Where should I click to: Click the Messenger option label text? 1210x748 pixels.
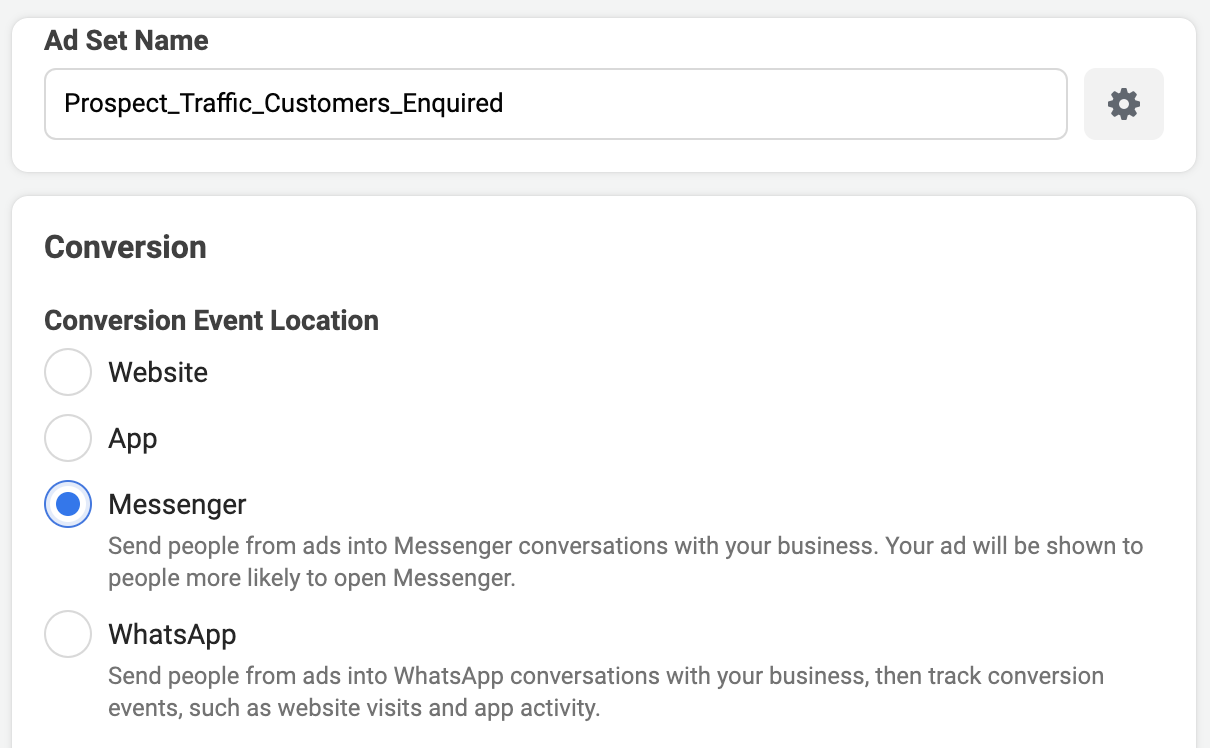177,505
